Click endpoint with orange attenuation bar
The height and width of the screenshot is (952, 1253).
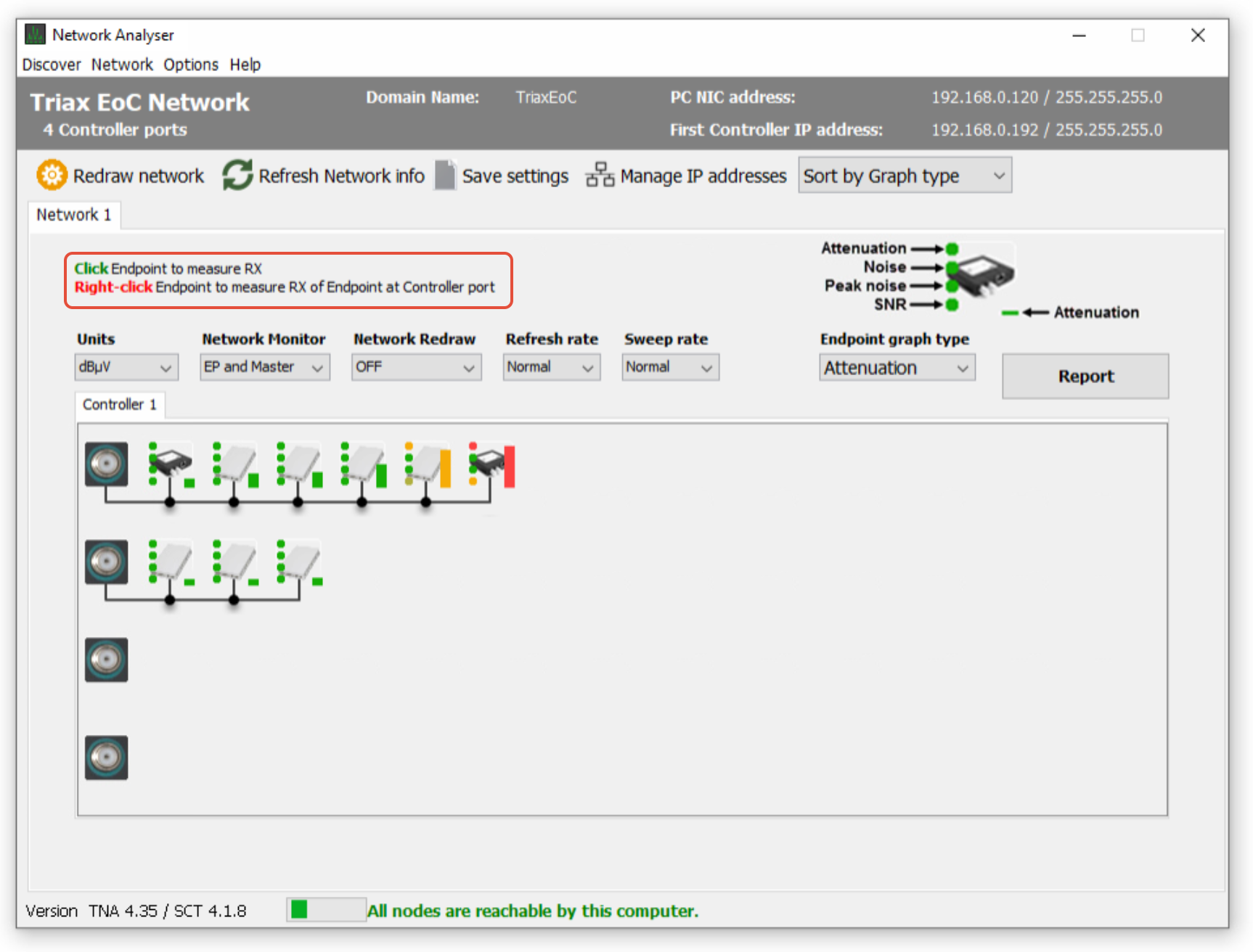428,463
